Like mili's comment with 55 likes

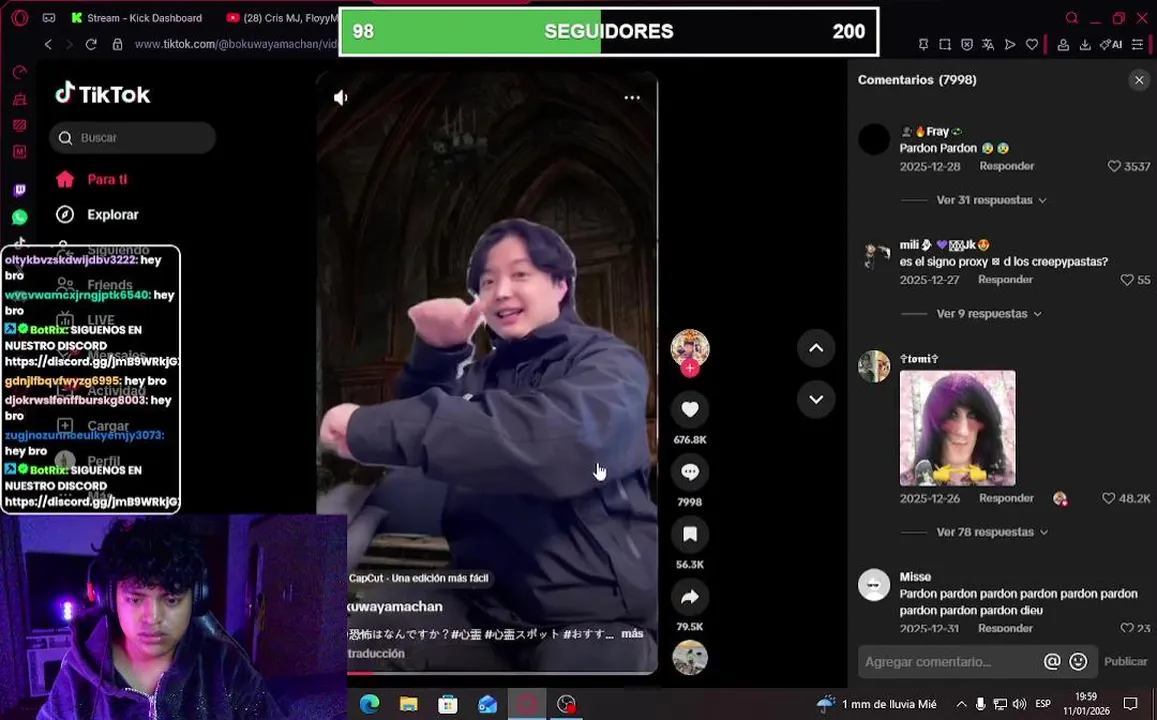(1127, 280)
